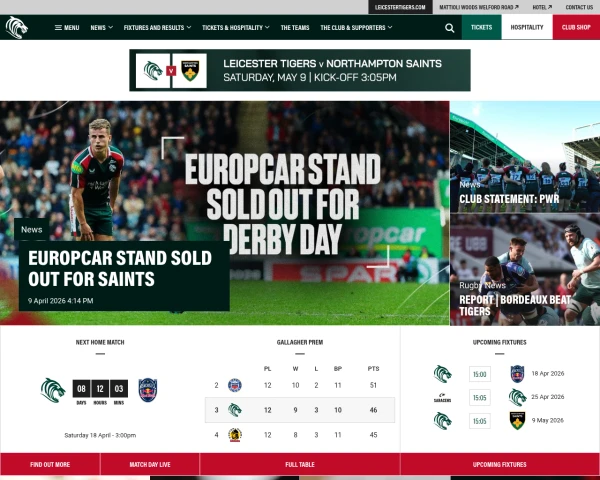Expand the News dropdown
600x480 pixels.
[101, 28]
